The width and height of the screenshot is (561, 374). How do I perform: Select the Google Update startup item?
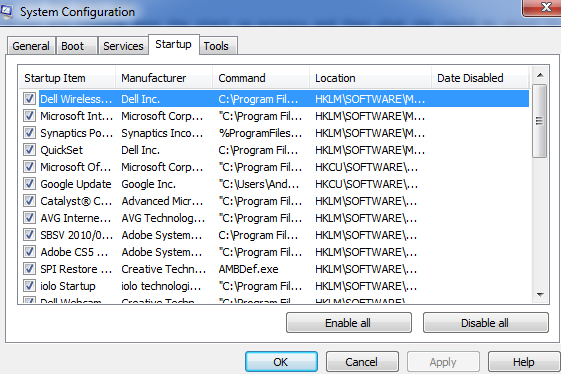(75, 184)
